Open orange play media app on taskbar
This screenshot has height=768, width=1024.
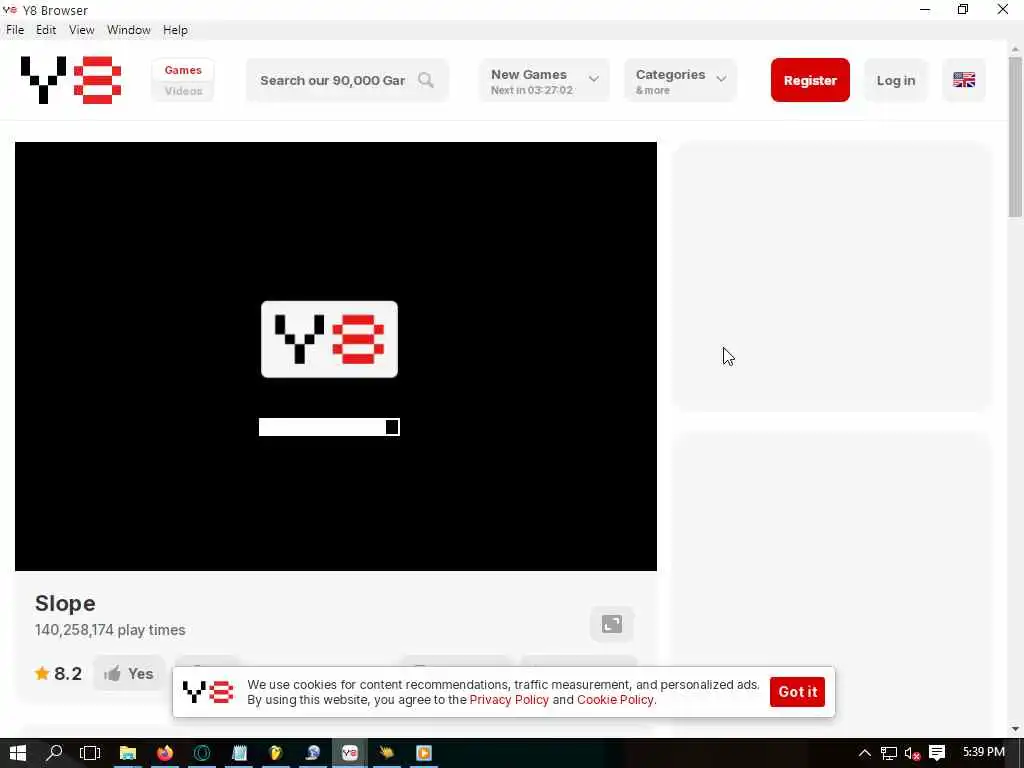coord(424,753)
